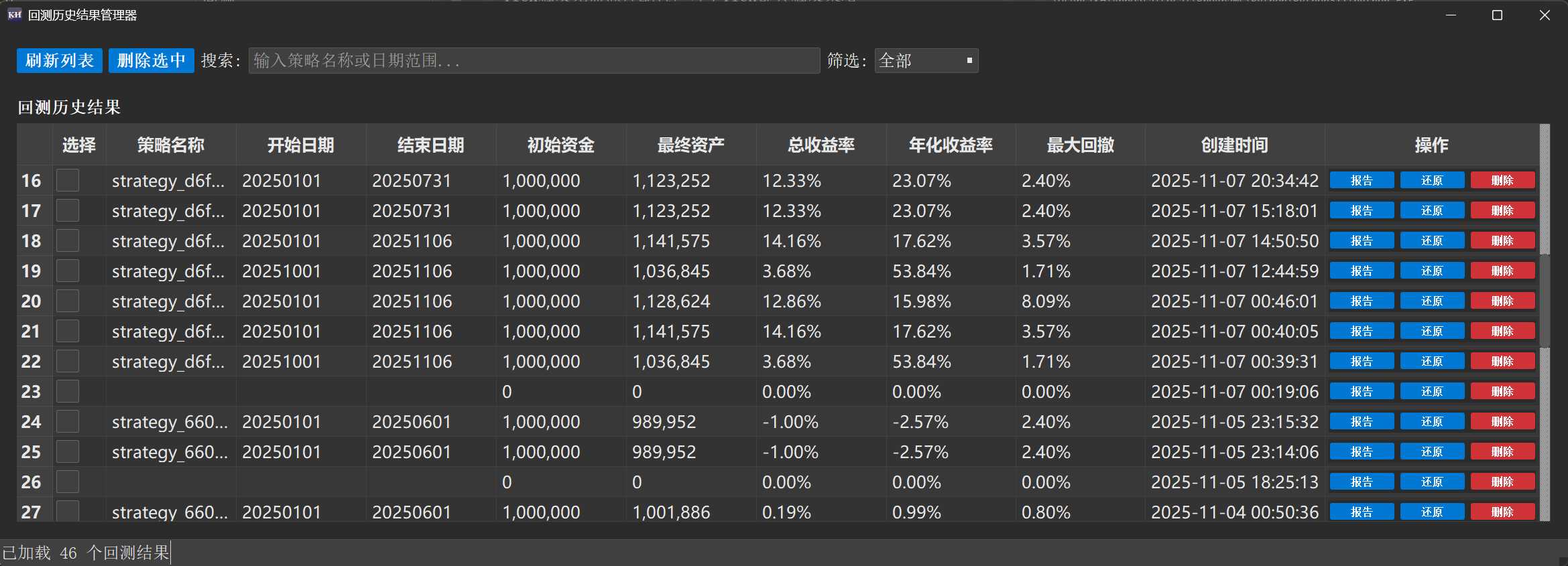Open the 筛选 filter dropdown showing 全部
The height and width of the screenshot is (566, 1568).
pyautogui.click(x=926, y=60)
